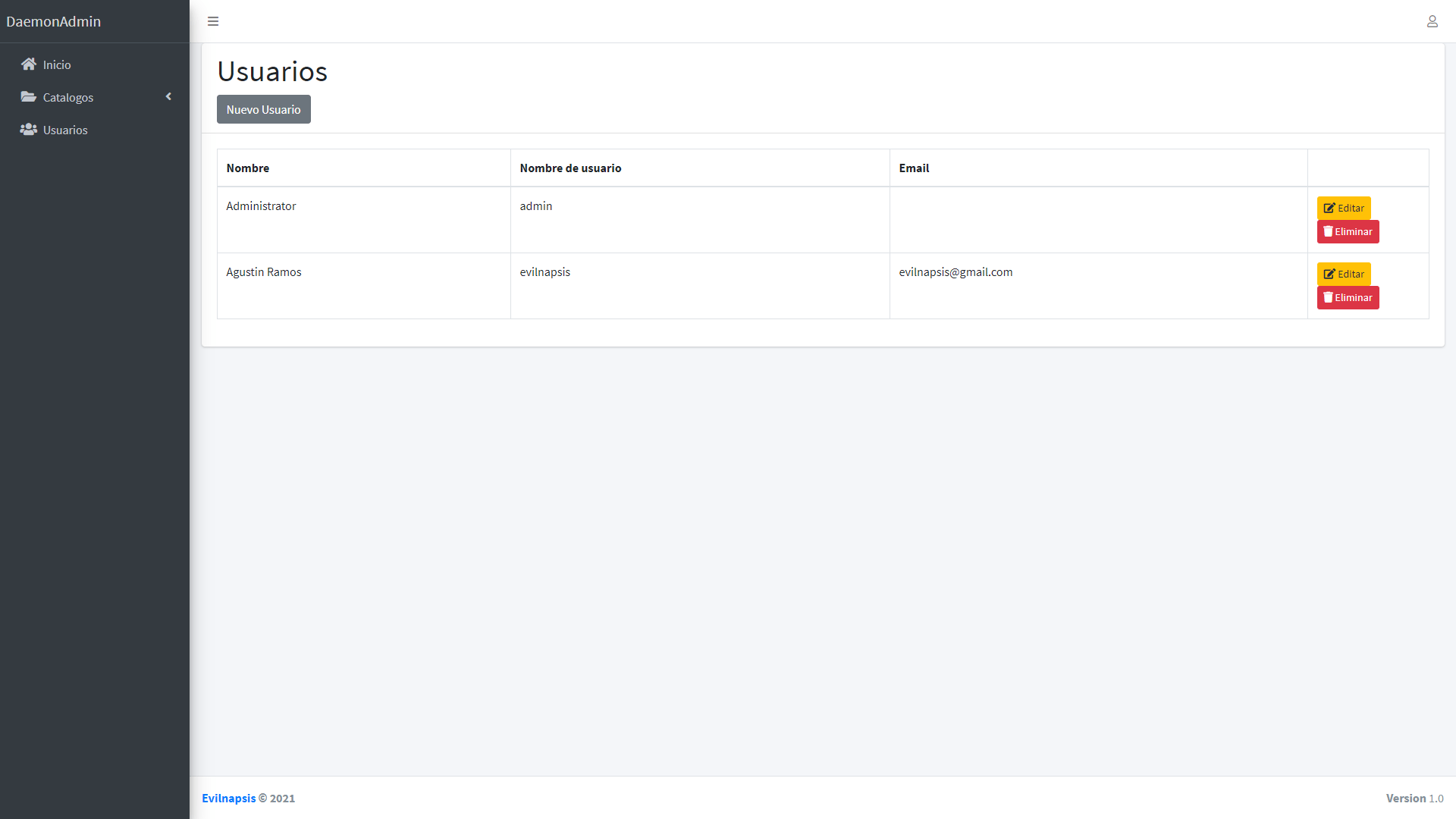1456x819 pixels.
Task: Click the Nombre column header
Action: click(x=247, y=168)
